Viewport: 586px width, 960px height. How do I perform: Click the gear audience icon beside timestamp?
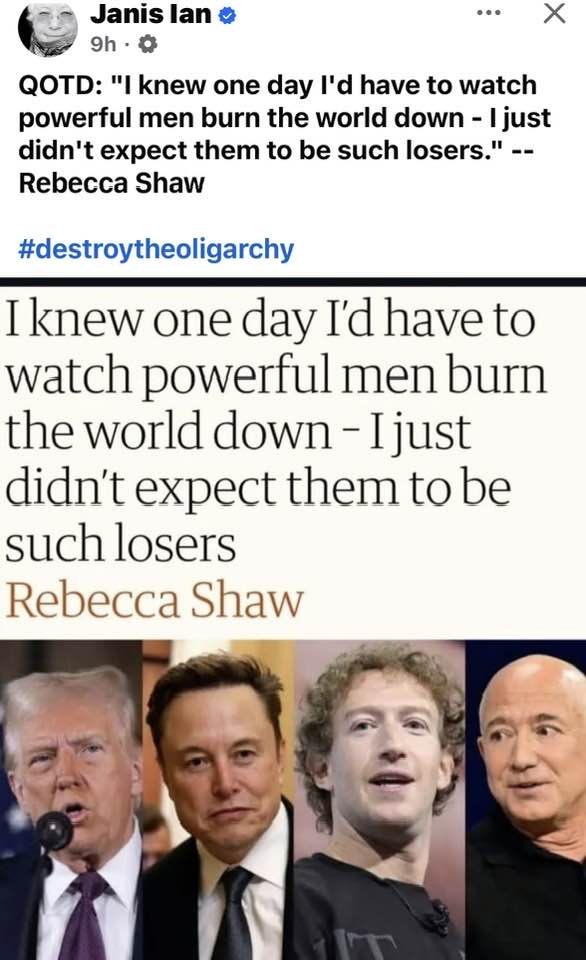point(148,45)
